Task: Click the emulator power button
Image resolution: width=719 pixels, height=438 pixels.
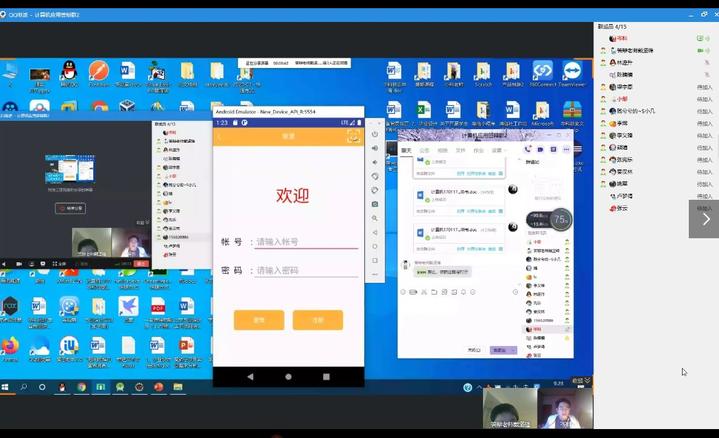Action: [375, 134]
